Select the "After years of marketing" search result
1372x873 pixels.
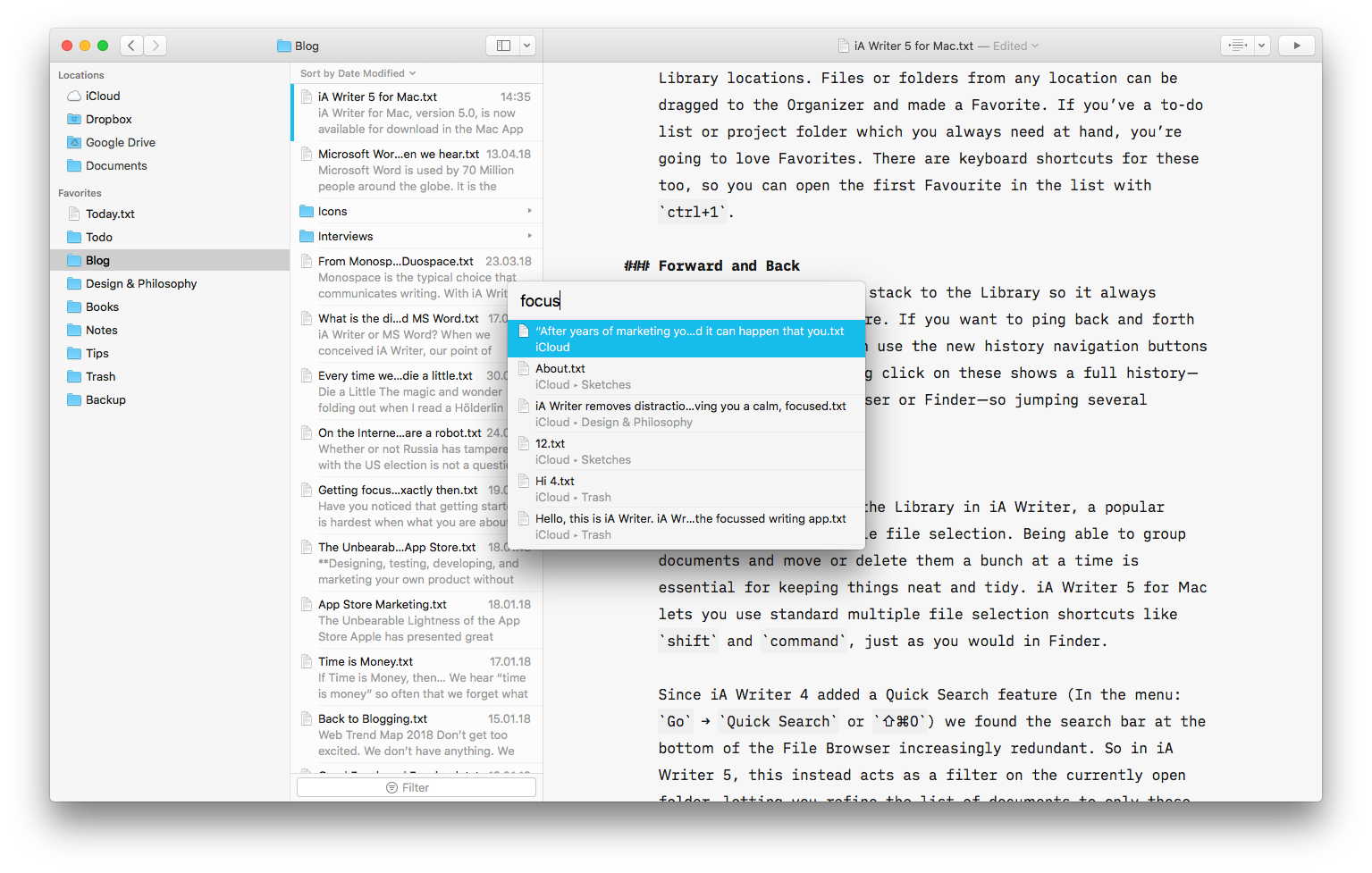686,339
